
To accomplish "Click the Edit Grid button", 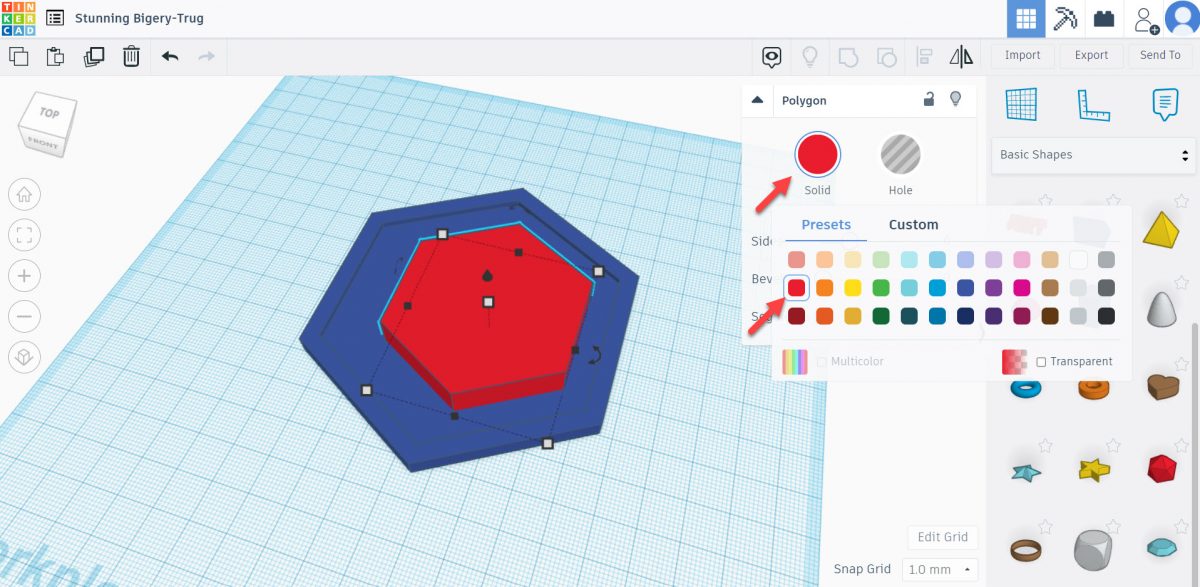I will pyautogui.click(x=942, y=537).
